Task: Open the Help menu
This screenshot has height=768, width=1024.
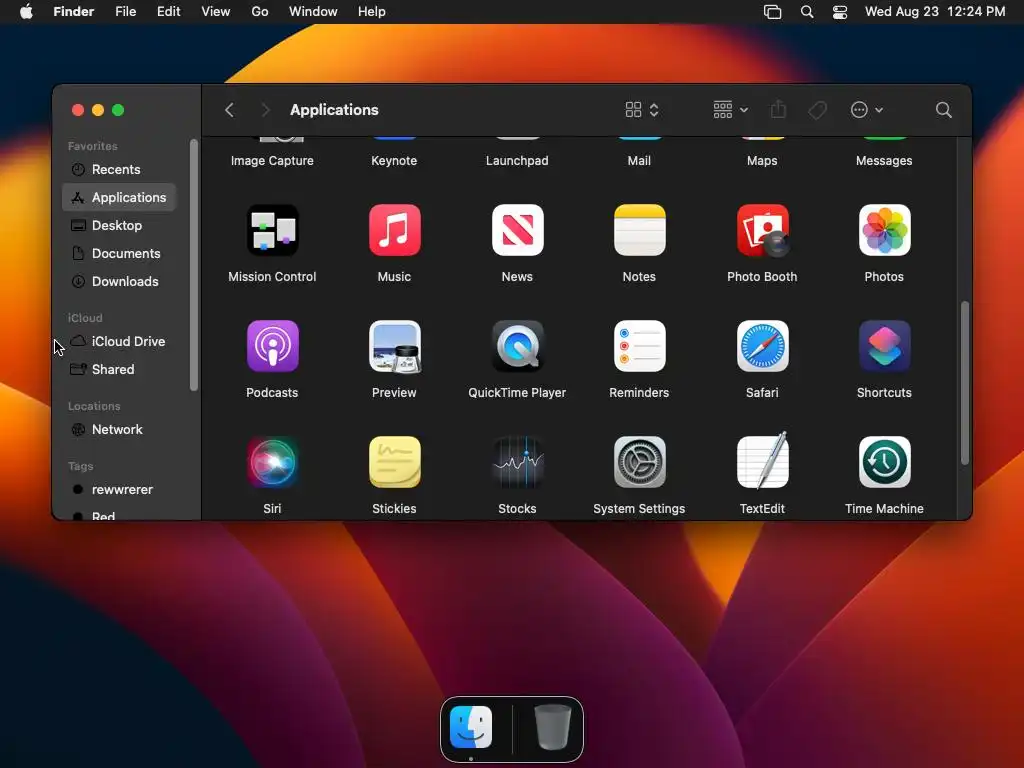Action: 372,12
